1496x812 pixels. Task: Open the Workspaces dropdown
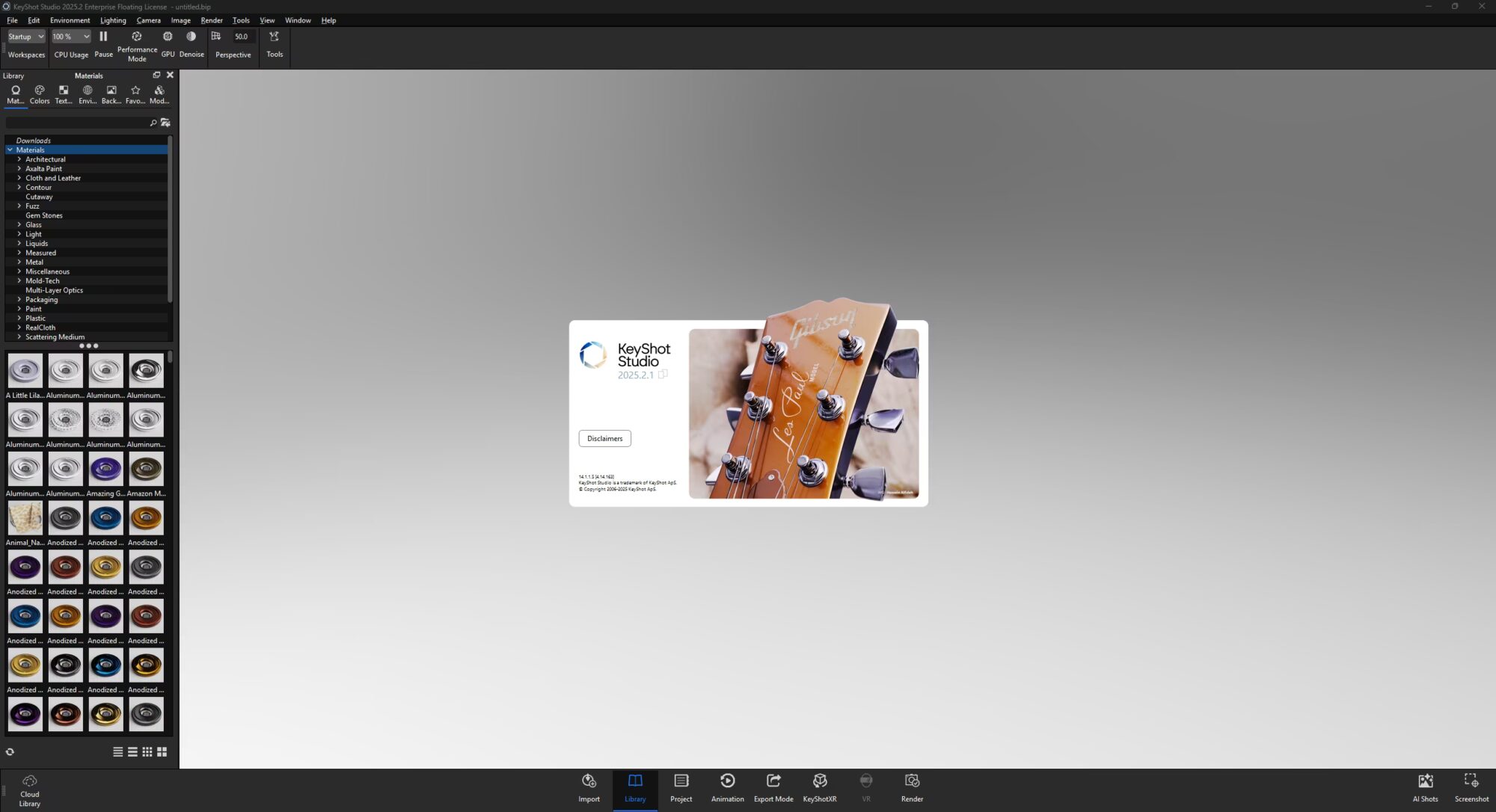point(25,36)
